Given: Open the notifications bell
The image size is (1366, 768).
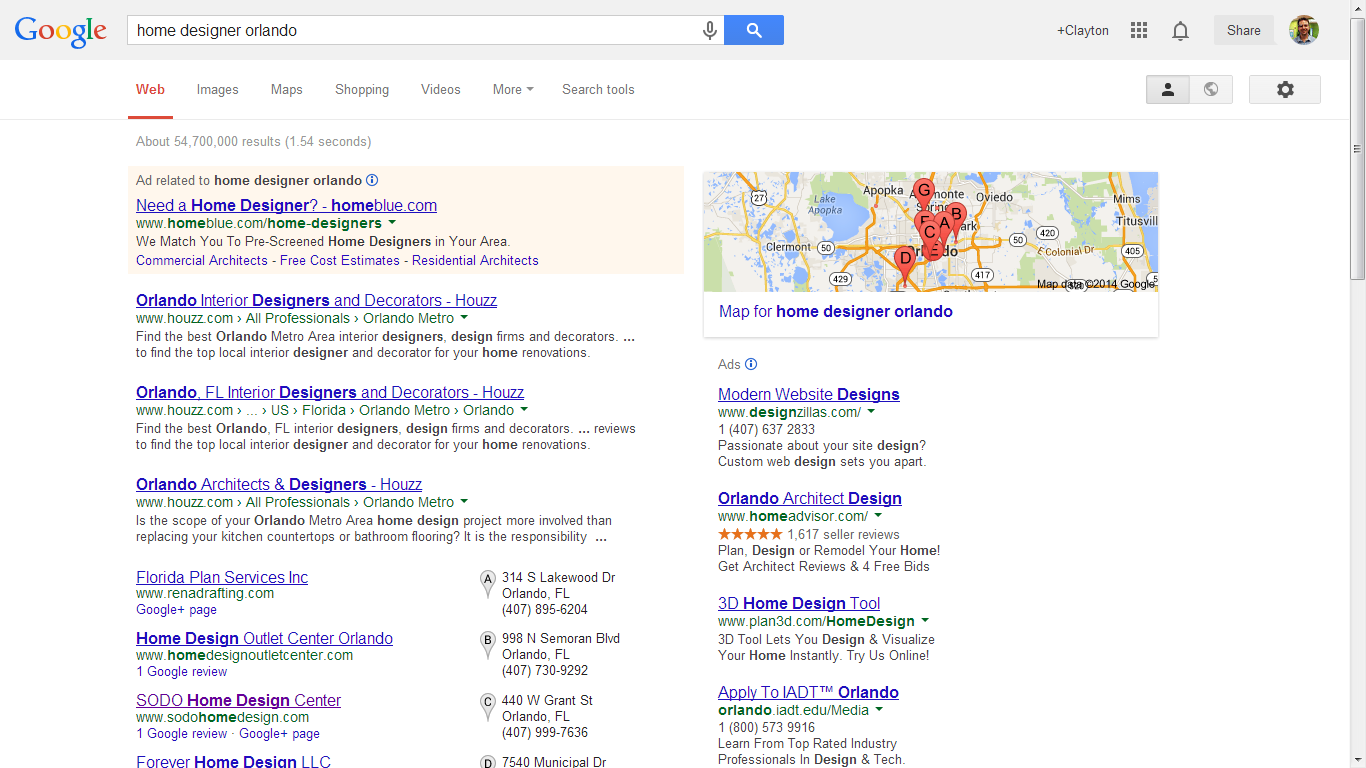Looking at the screenshot, I should (x=1181, y=31).
